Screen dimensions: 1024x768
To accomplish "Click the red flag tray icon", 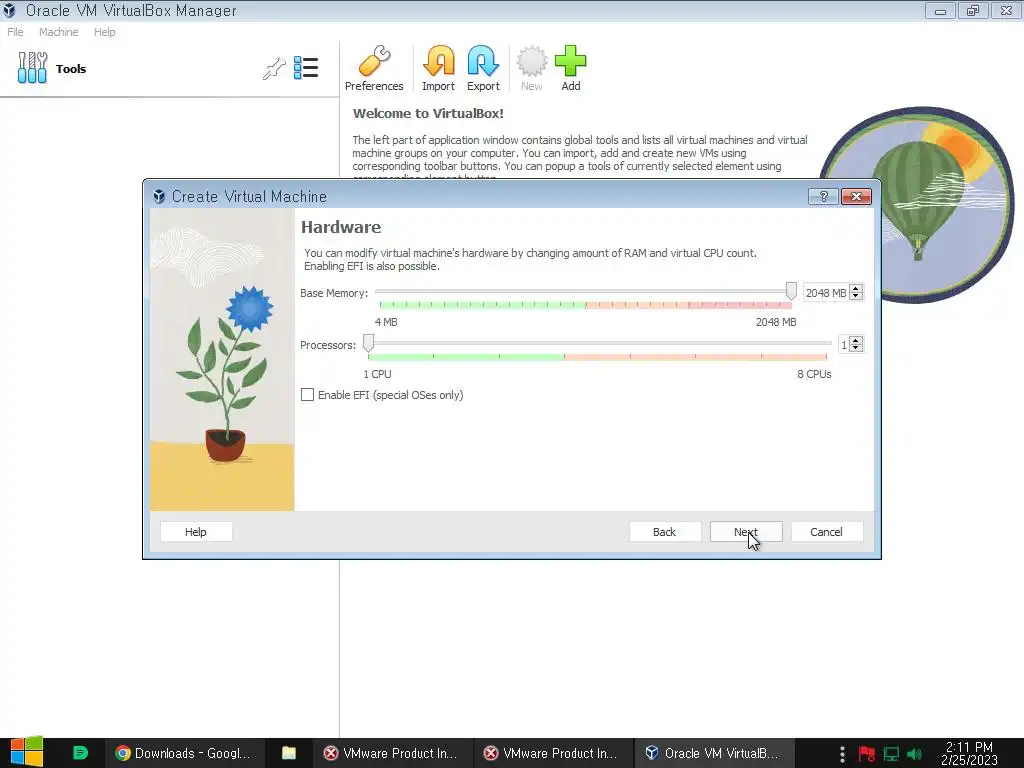I will coord(867,754).
